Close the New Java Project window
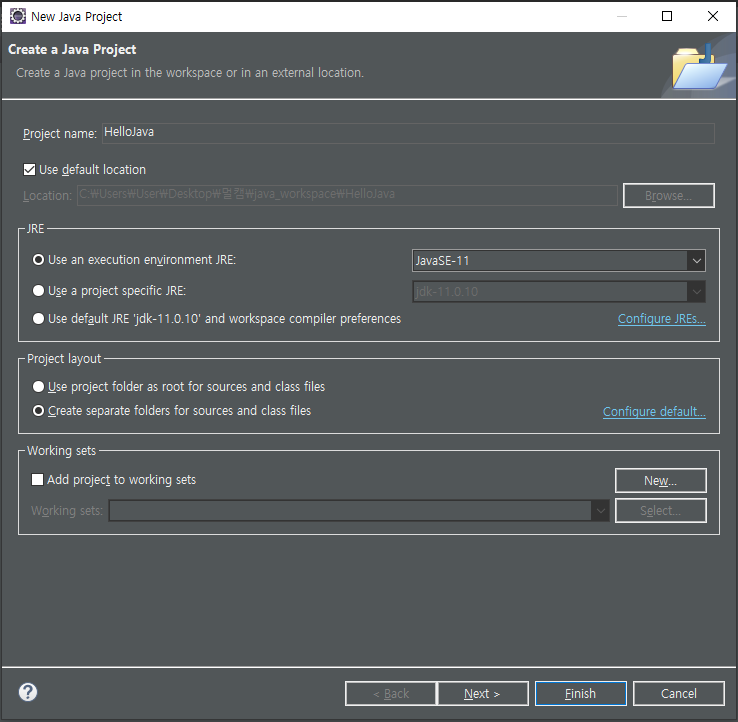 [713, 16]
